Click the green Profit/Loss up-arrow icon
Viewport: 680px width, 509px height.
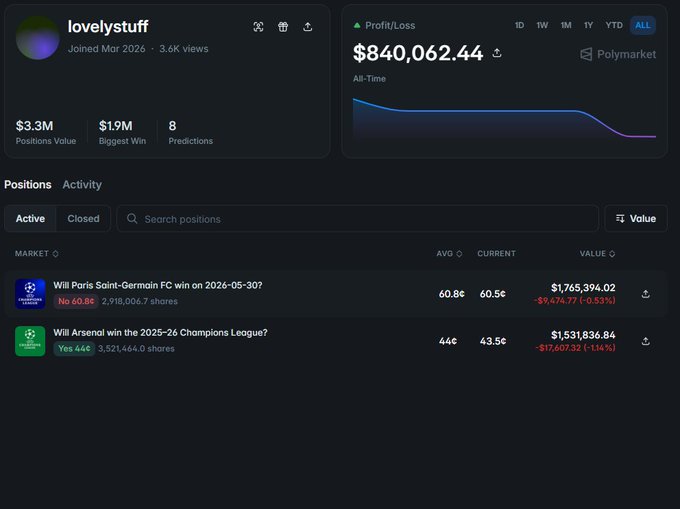[x=357, y=26]
